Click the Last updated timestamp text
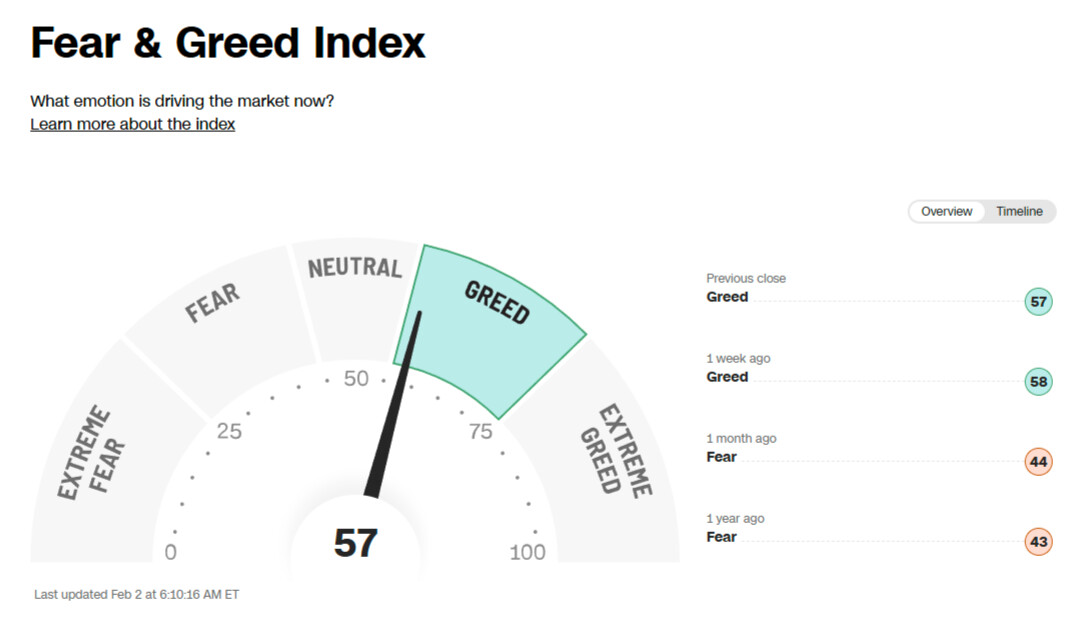The image size is (1089, 627). pos(137,594)
